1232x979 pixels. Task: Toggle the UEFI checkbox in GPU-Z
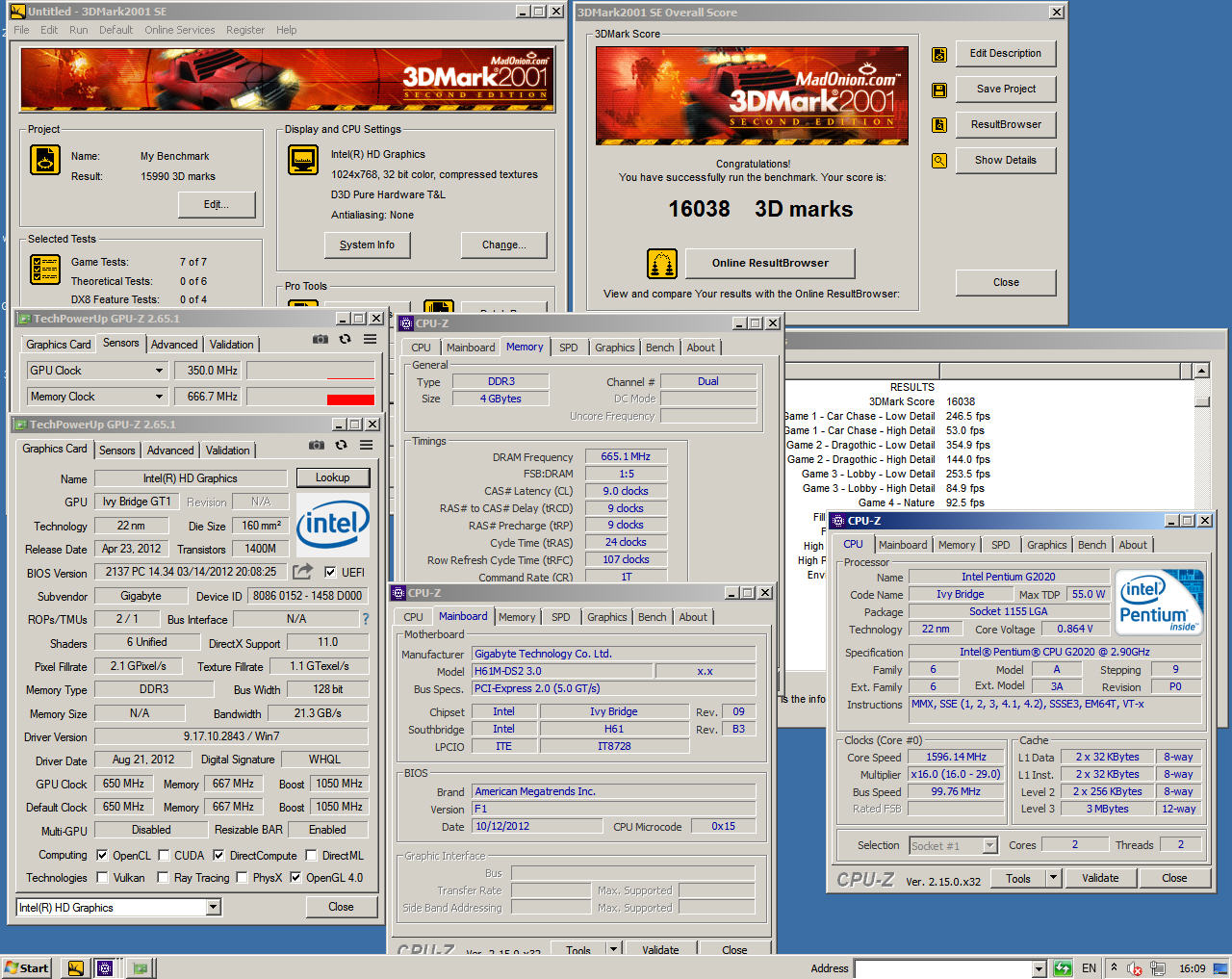point(330,572)
